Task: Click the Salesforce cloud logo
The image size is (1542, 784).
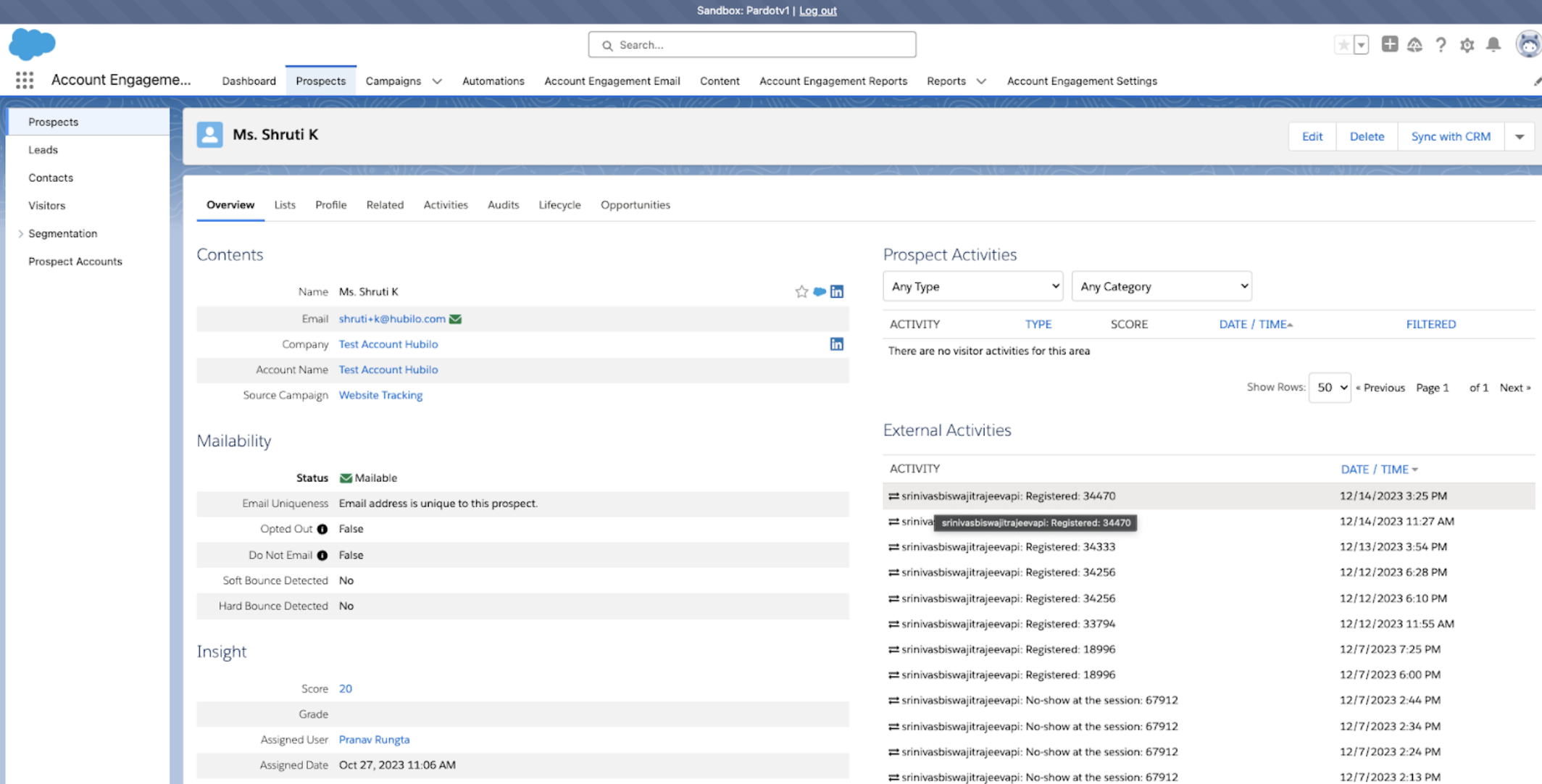Action: coord(32,44)
